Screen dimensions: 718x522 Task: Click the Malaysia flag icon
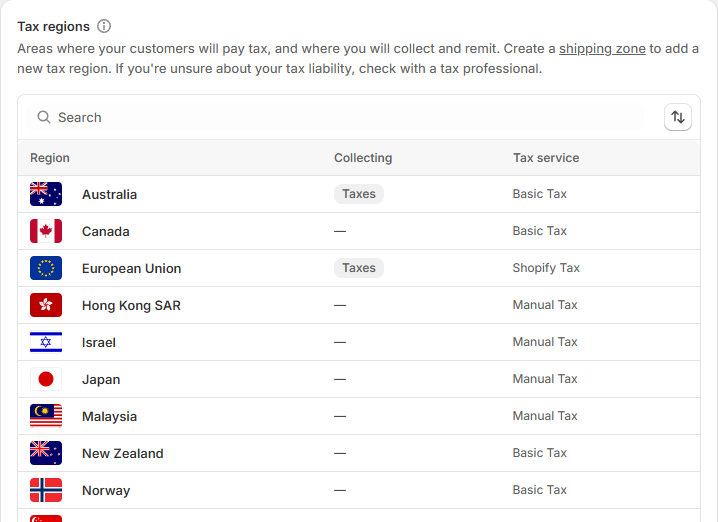[46, 416]
